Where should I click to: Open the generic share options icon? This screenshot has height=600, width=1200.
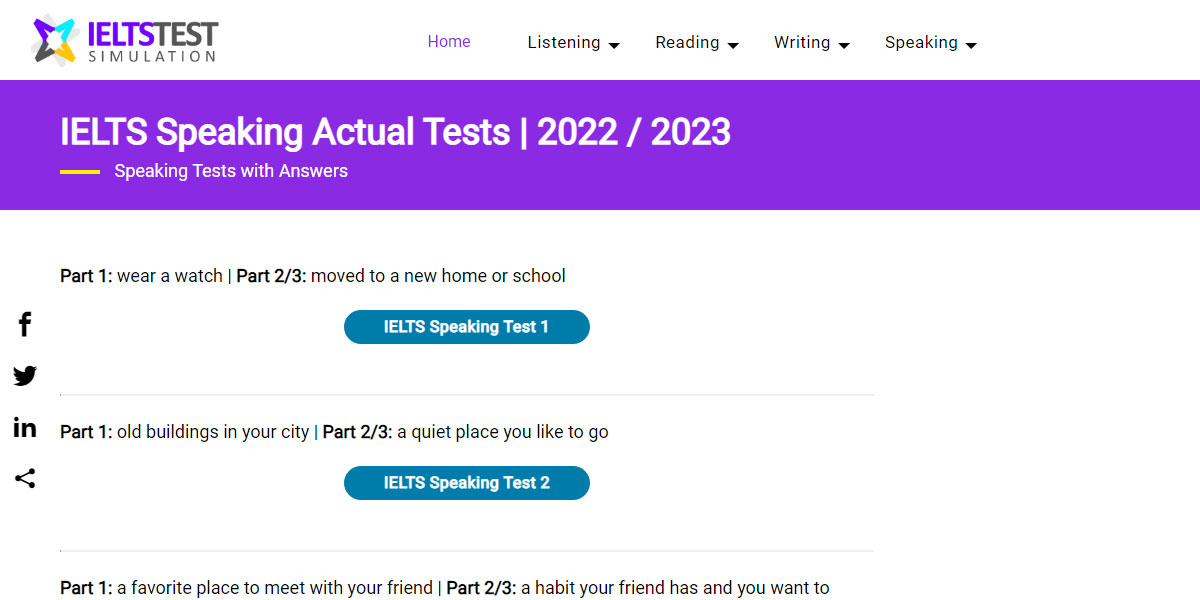24,478
